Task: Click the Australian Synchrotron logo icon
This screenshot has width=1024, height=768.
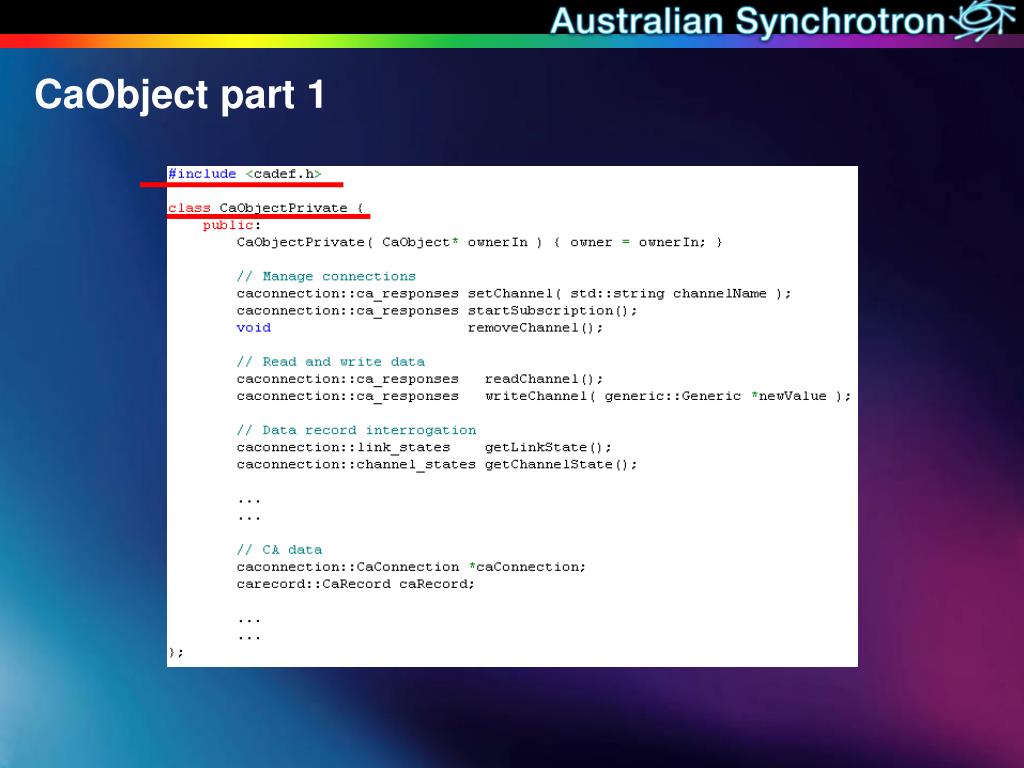Action: [982, 20]
